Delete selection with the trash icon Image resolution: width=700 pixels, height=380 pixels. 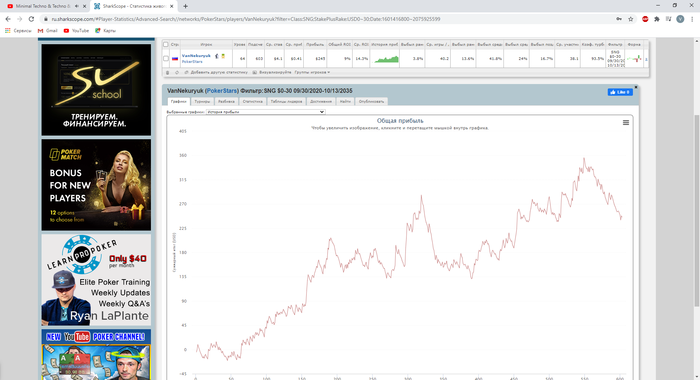(x=167, y=72)
